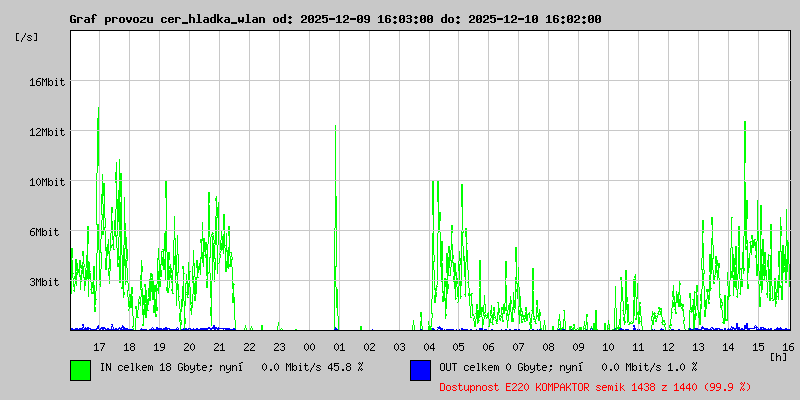Viewport: 800px width, 400px height.
Task: Click the '17' hour tick label
Action: 99,347
